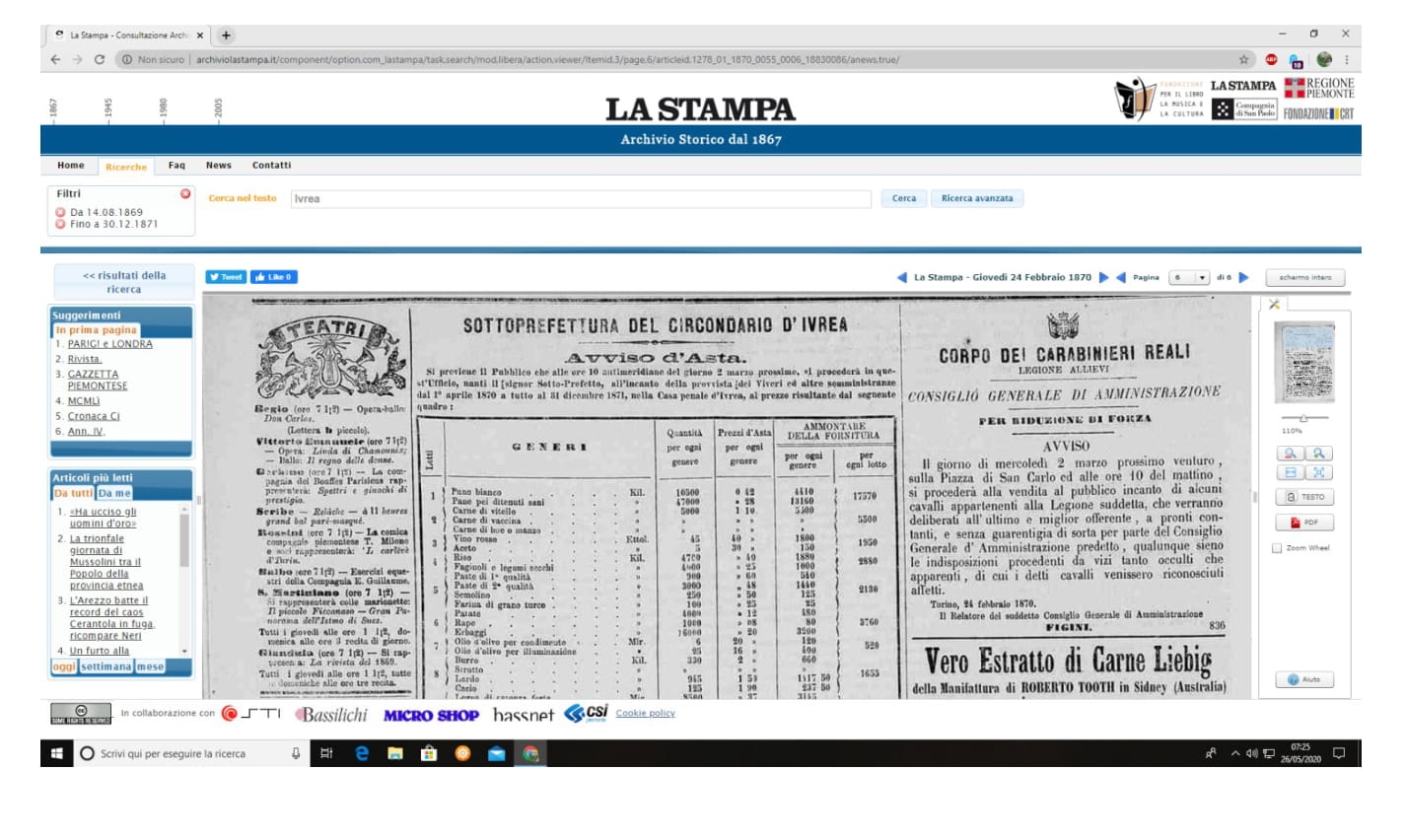
Task: Show the article TESTO view
Action: (1306, 497)
